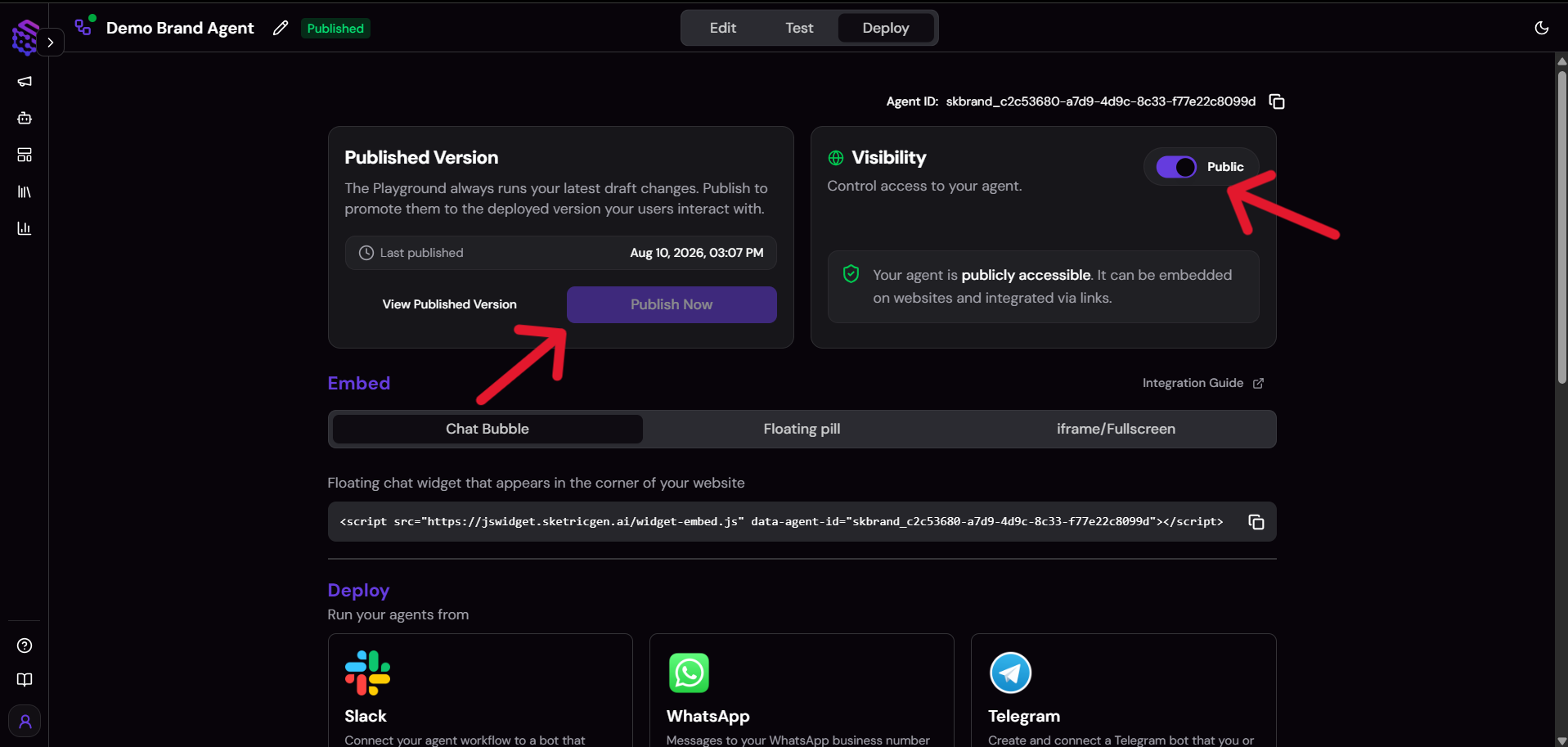The width and height of the screenshot is (1568, 747).
Task: Click the Visibility globe icon
Action: click(x=836, y=158)
